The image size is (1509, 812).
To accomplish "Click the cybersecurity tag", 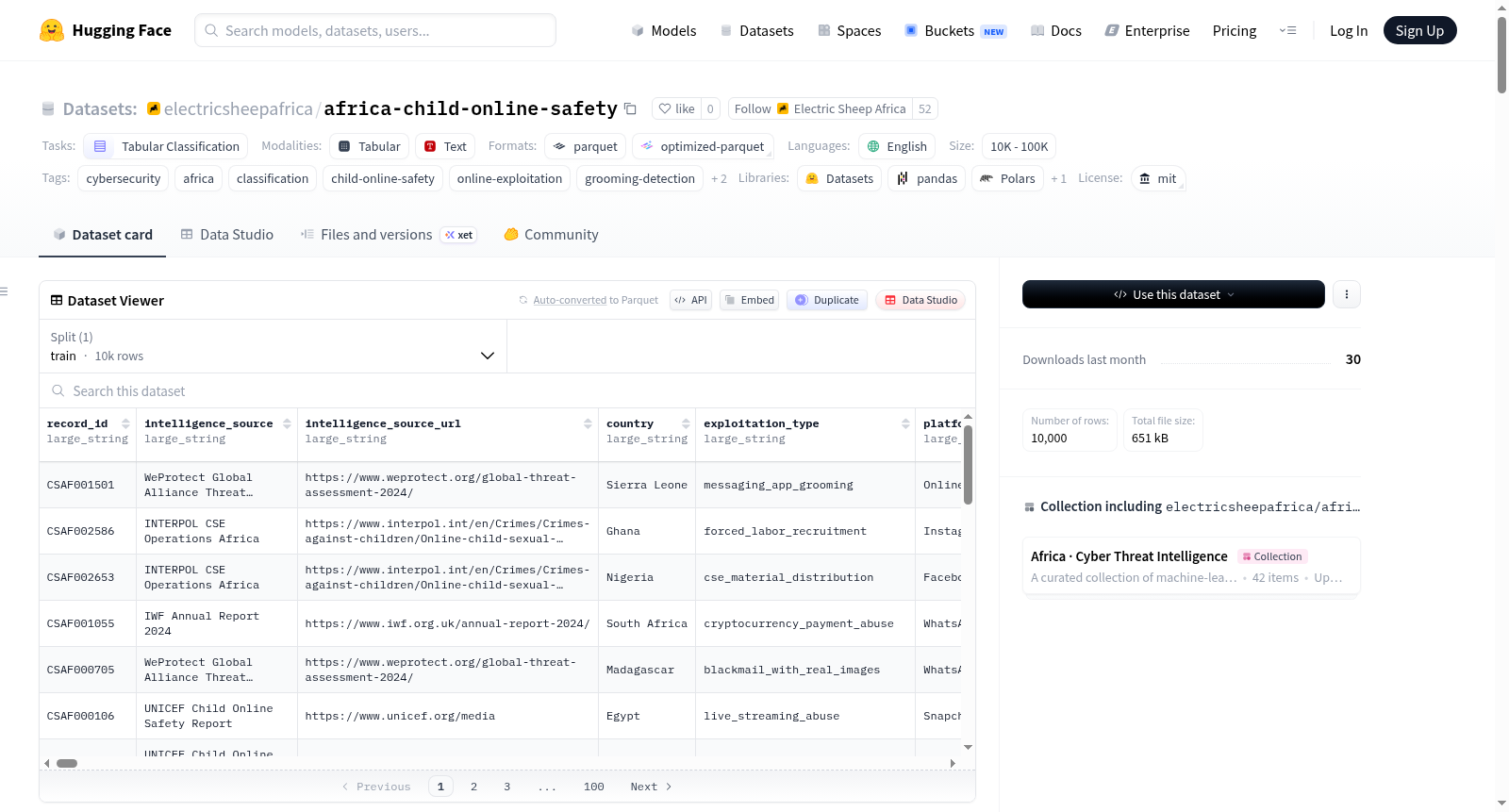I will click(x=124, y=178).
